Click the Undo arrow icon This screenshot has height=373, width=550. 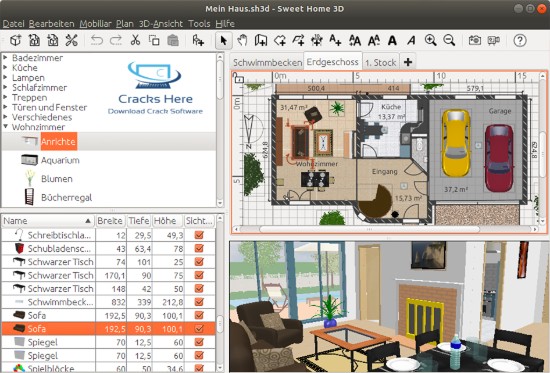coord(97,40)
